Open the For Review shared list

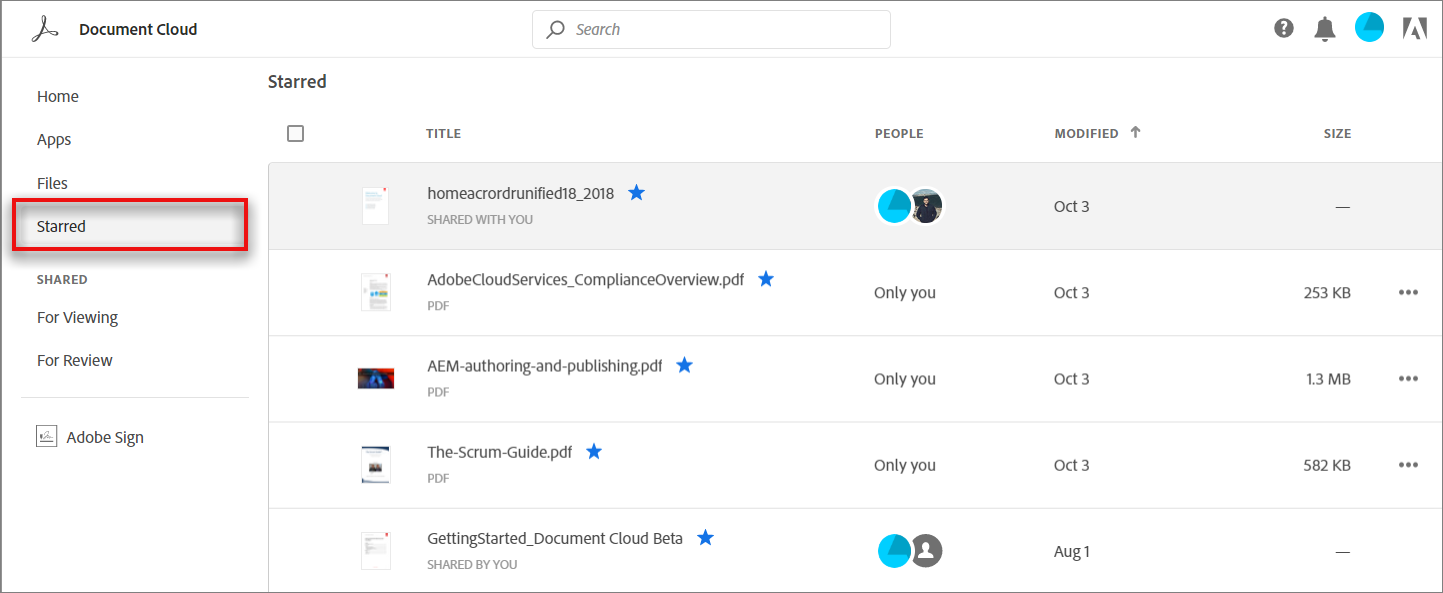click(75, 360)
